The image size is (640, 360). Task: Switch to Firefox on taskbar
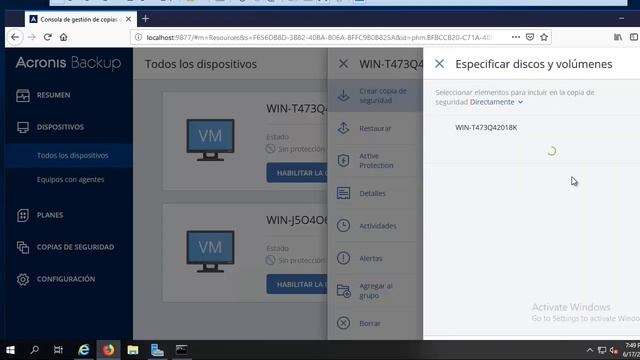[108, 350]
